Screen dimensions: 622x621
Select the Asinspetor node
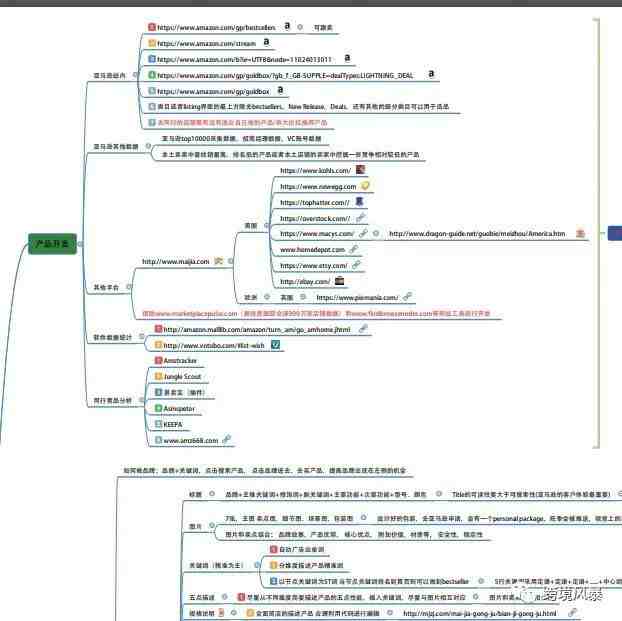pos(179,409)
